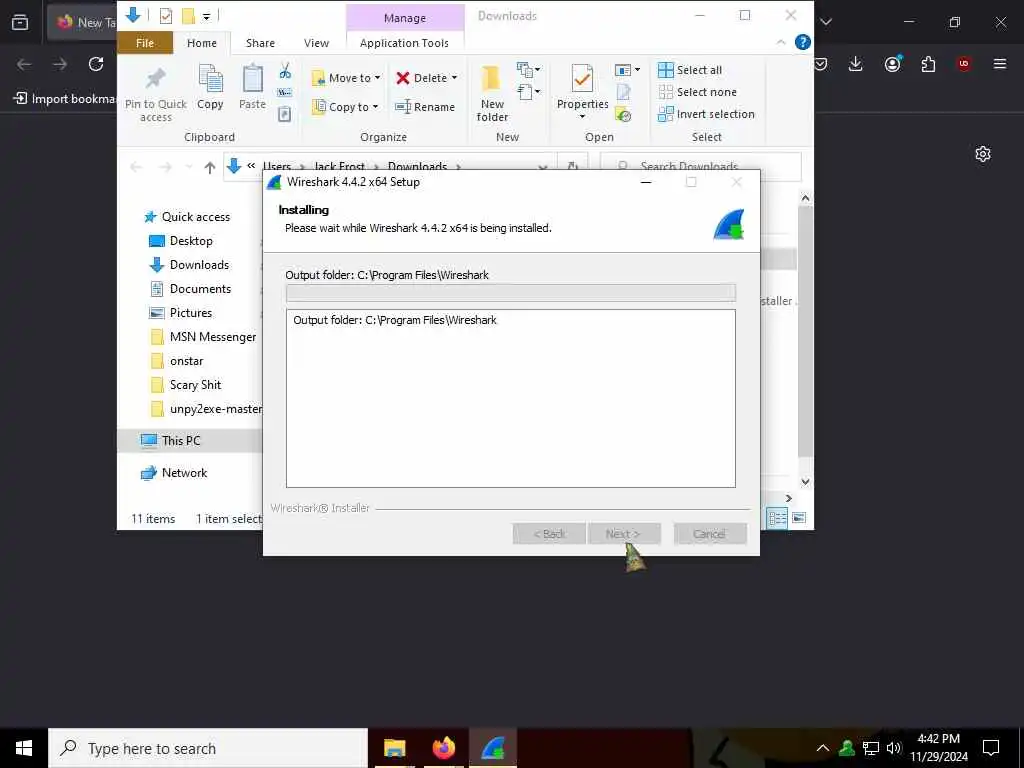This screenshot has height=768, width=1024.
Task: Open Customize Quick Access Toolbar dropdown
Action: (206, 16)
